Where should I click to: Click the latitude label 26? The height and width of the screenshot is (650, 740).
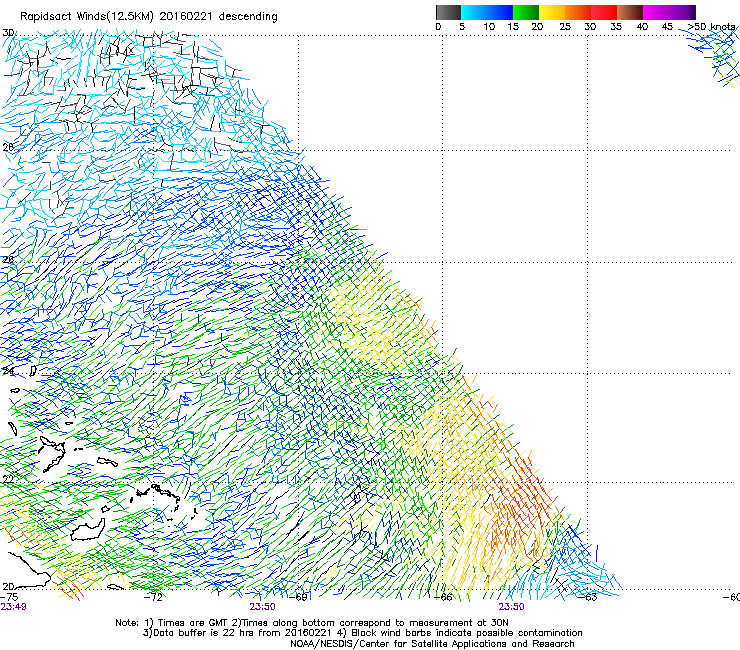[8, 259]
